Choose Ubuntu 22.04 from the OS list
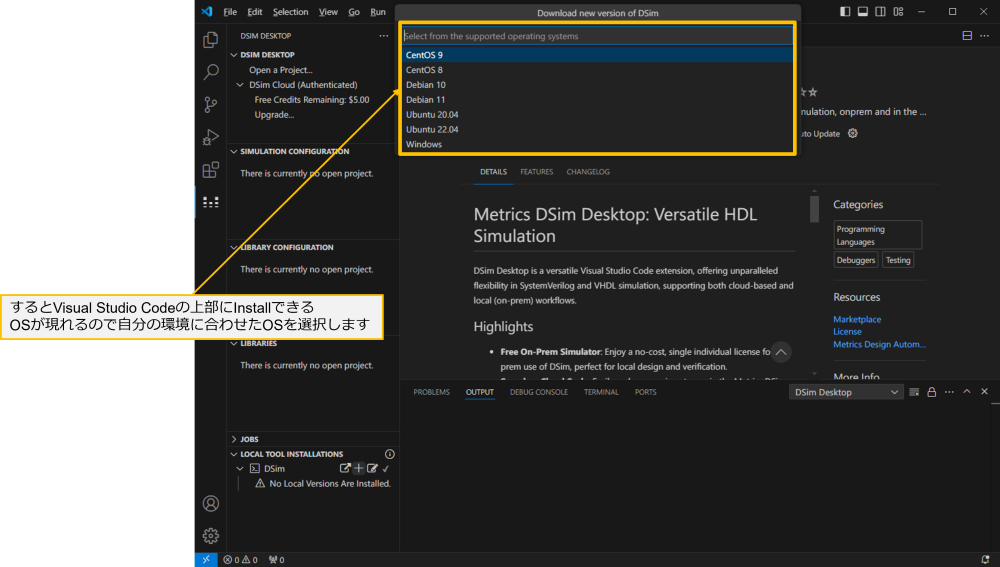 (598, 129)
